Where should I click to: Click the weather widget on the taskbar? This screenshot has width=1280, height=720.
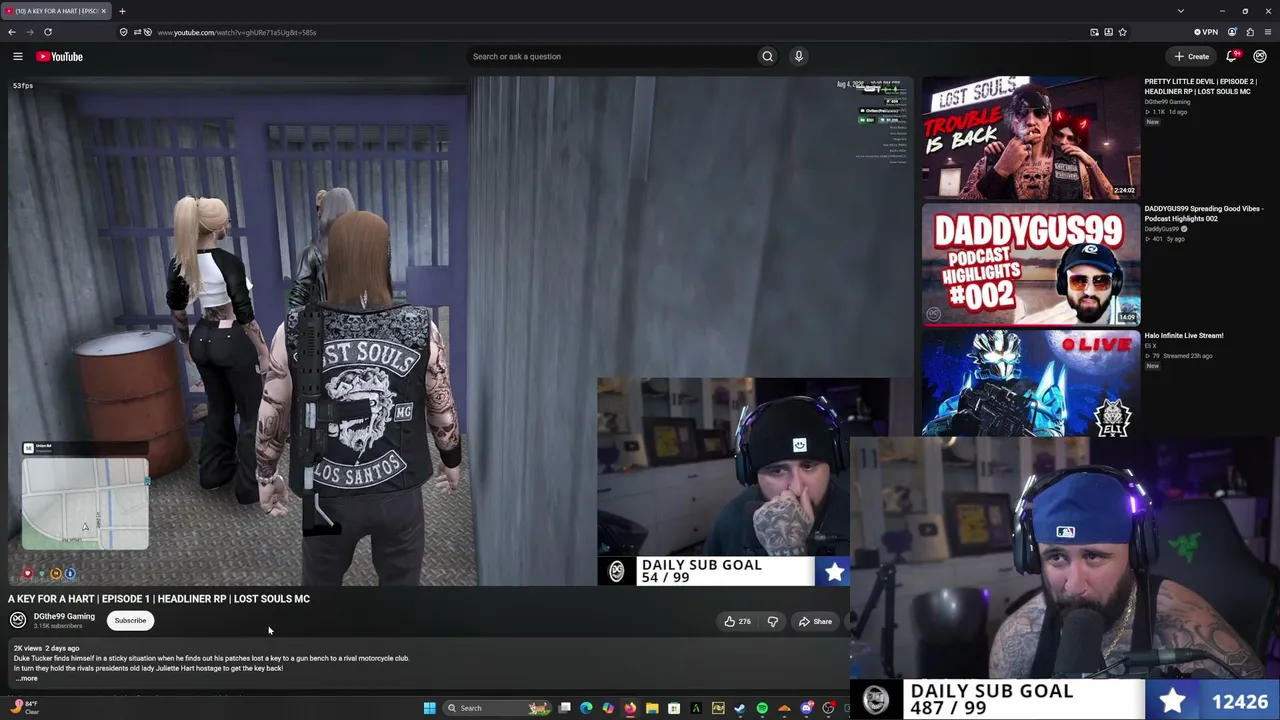click(24, 708)
